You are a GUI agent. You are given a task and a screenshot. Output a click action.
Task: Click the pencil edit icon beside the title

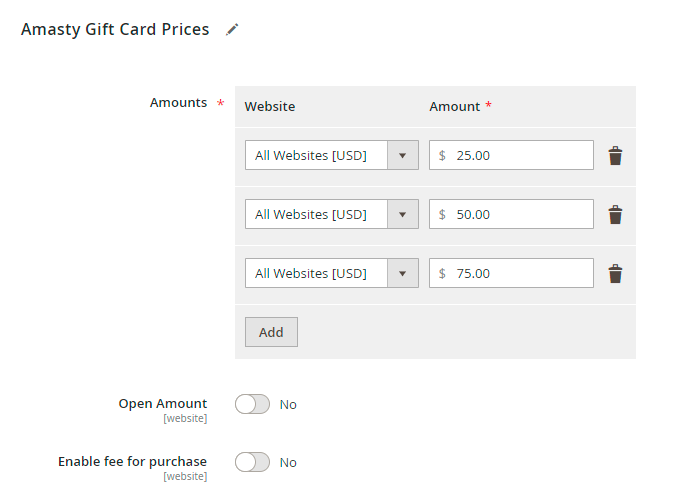232,30
